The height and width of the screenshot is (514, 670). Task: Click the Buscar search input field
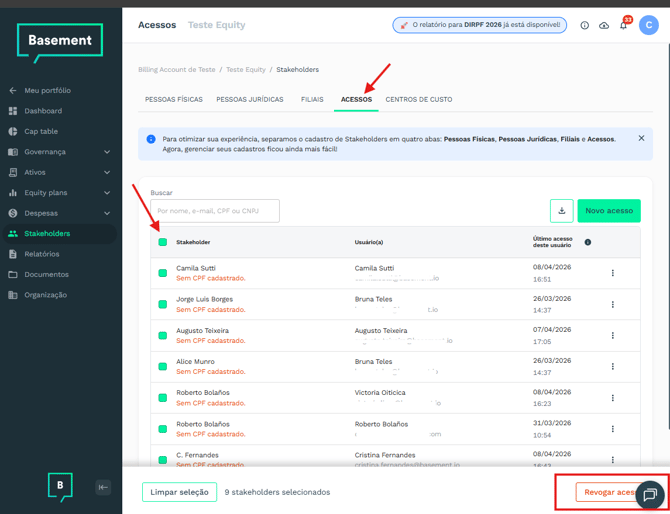click(215, 210)
